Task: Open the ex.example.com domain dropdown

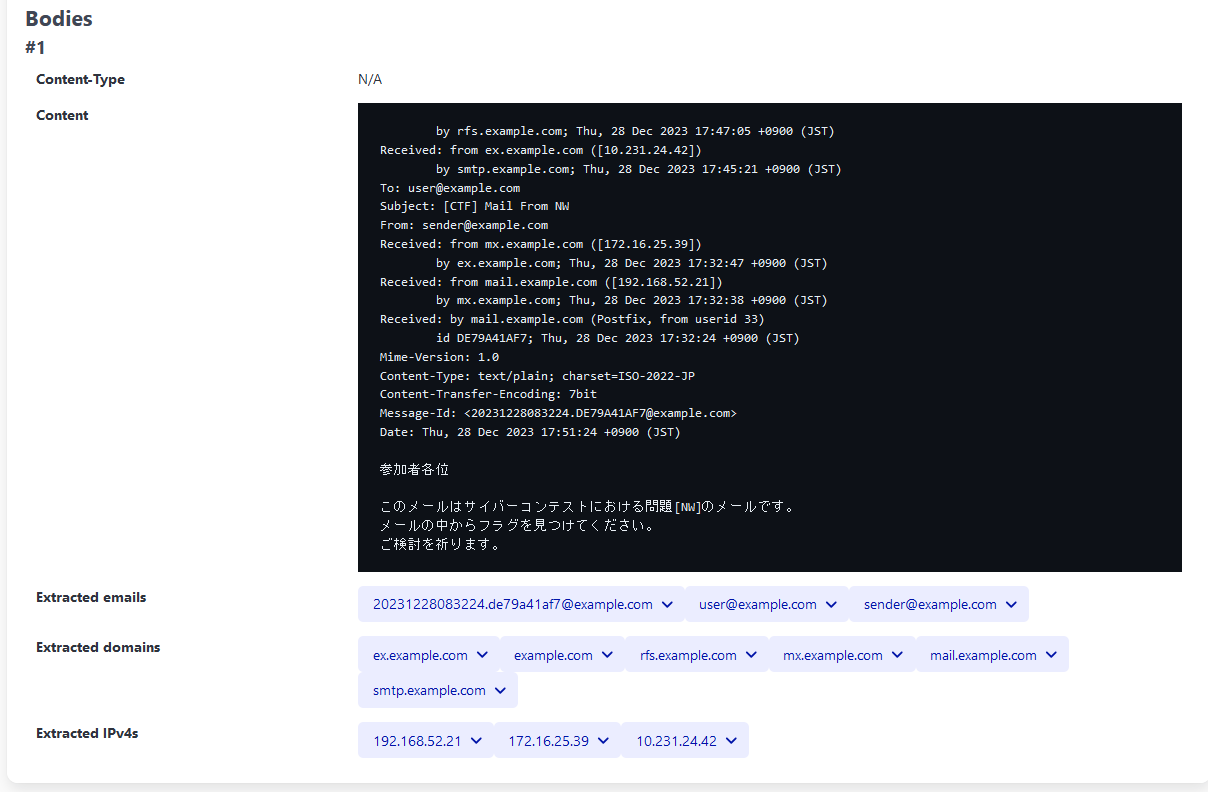Action: pos(480,654)
